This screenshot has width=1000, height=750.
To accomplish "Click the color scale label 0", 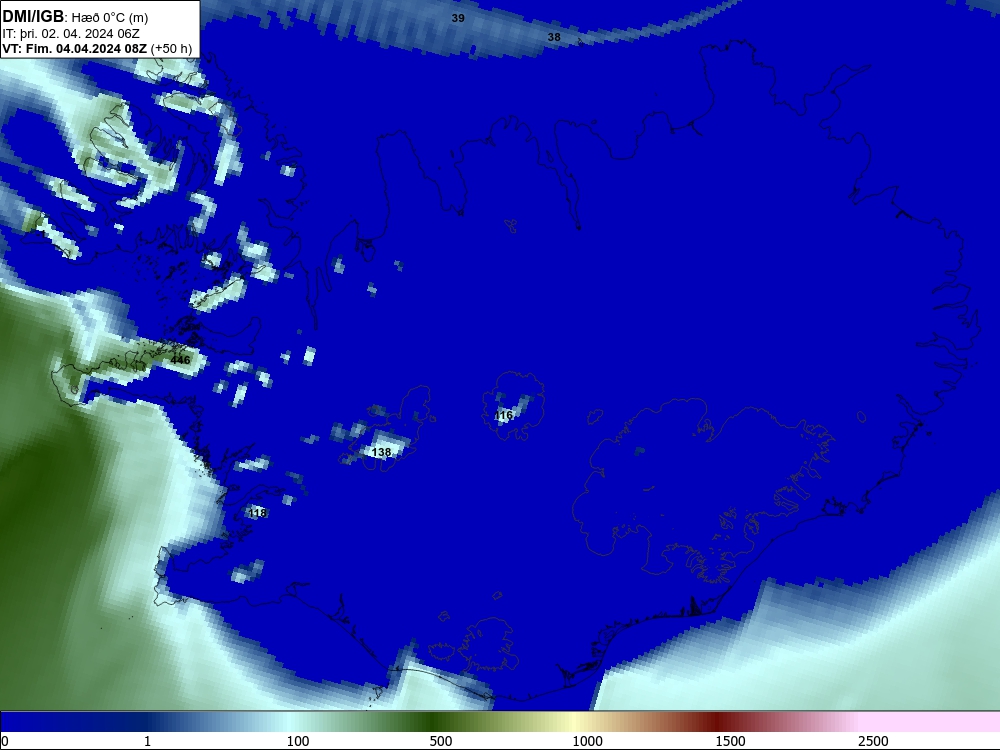I will [5, 741].
